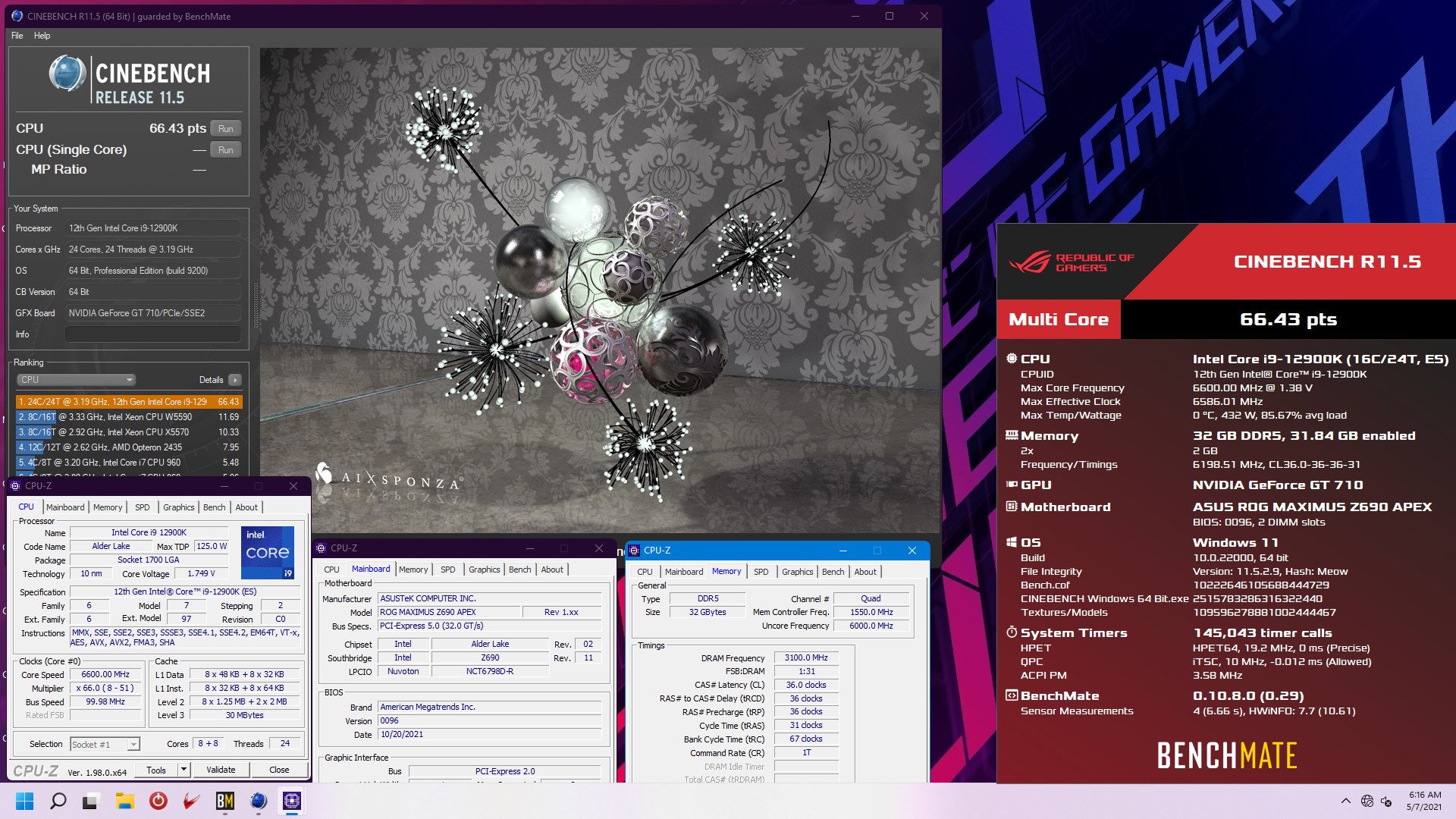This screenshot has height=819, width=1456.
Task: Click Memory icon in BenchMate panel
Action: [x=1011, y=435]
